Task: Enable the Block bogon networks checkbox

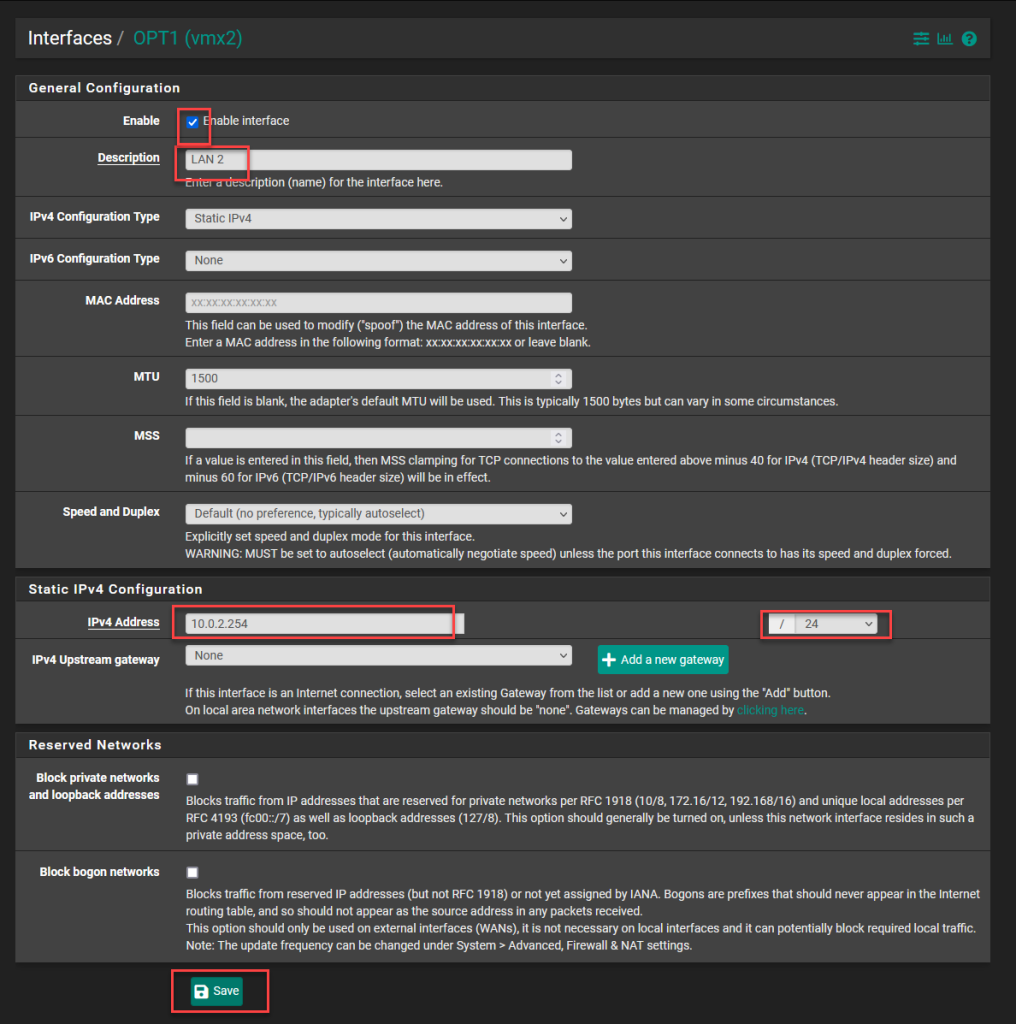Action: pos(192,872)
